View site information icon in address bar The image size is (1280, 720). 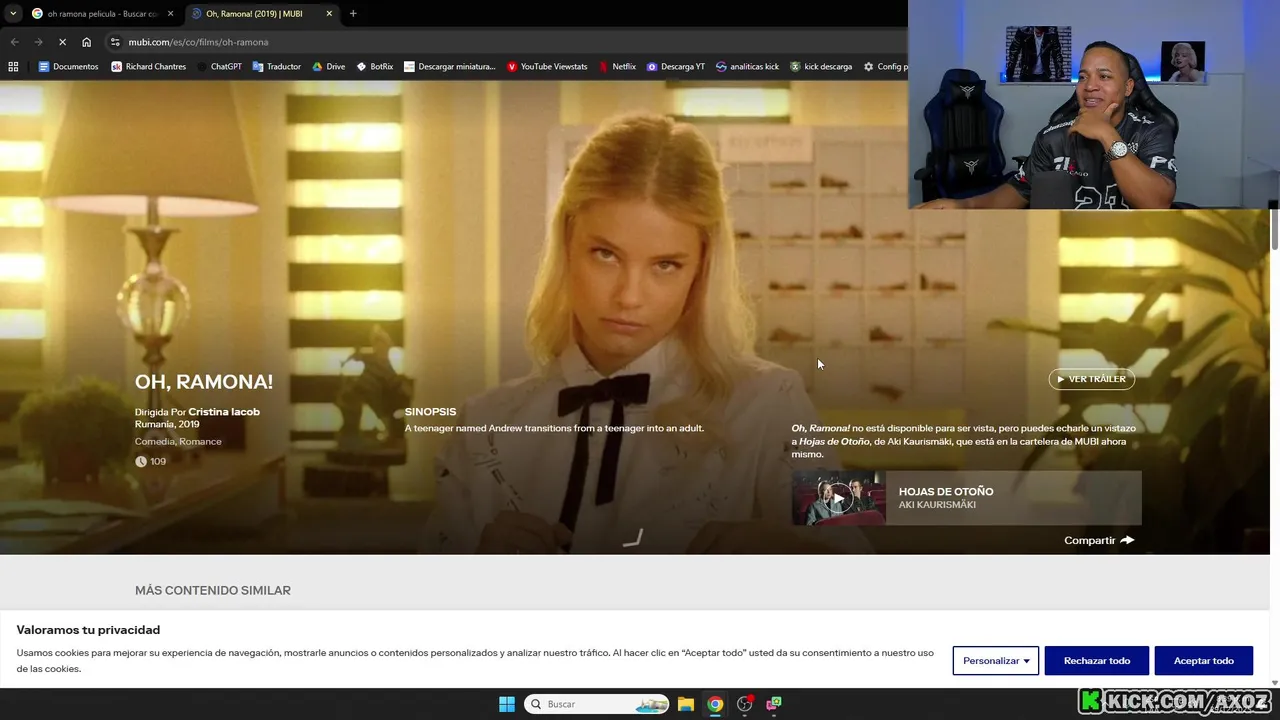click(115, 42)
